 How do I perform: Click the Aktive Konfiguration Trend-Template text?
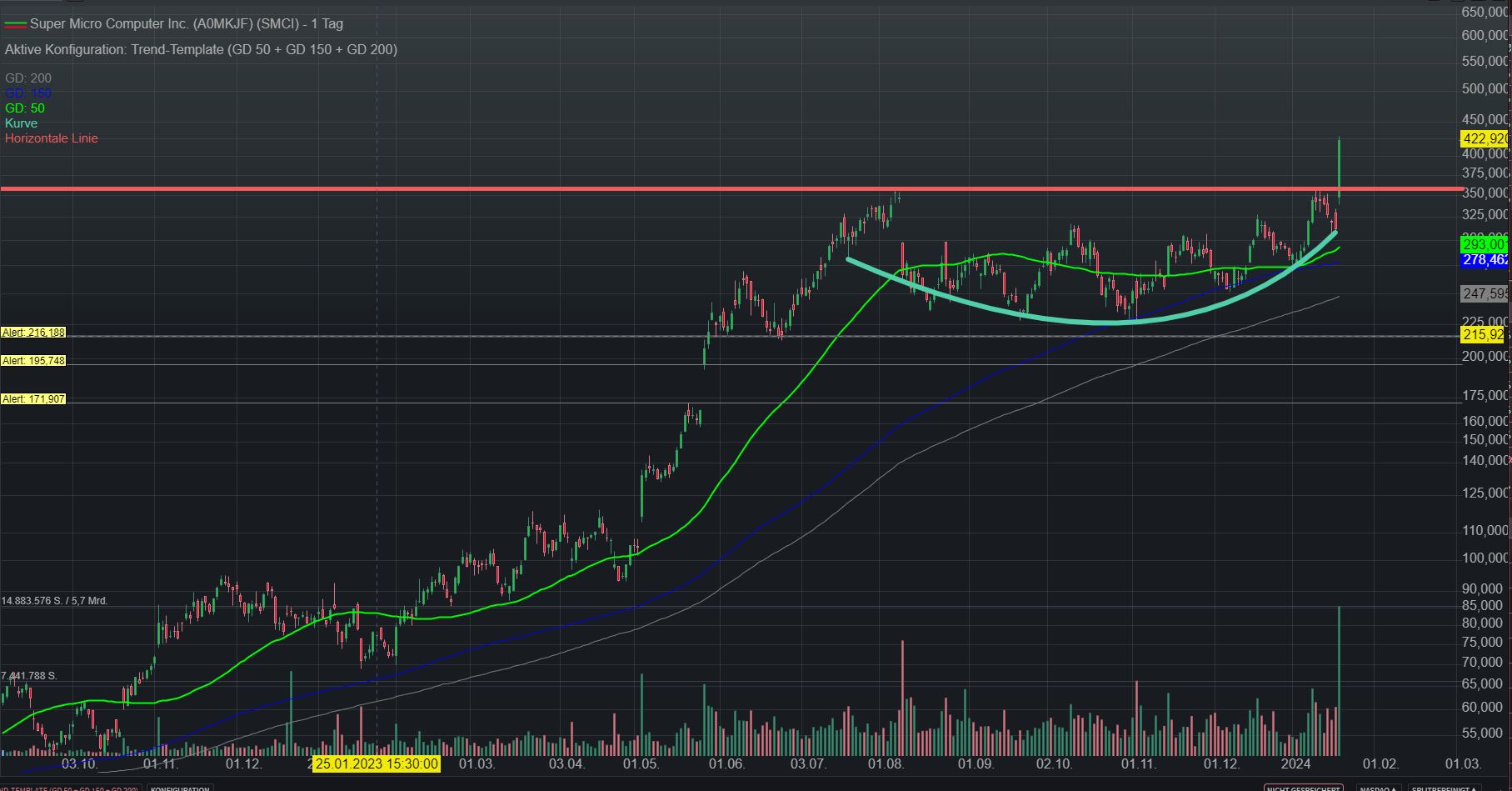pyautogui.click(x=201, y=49)
